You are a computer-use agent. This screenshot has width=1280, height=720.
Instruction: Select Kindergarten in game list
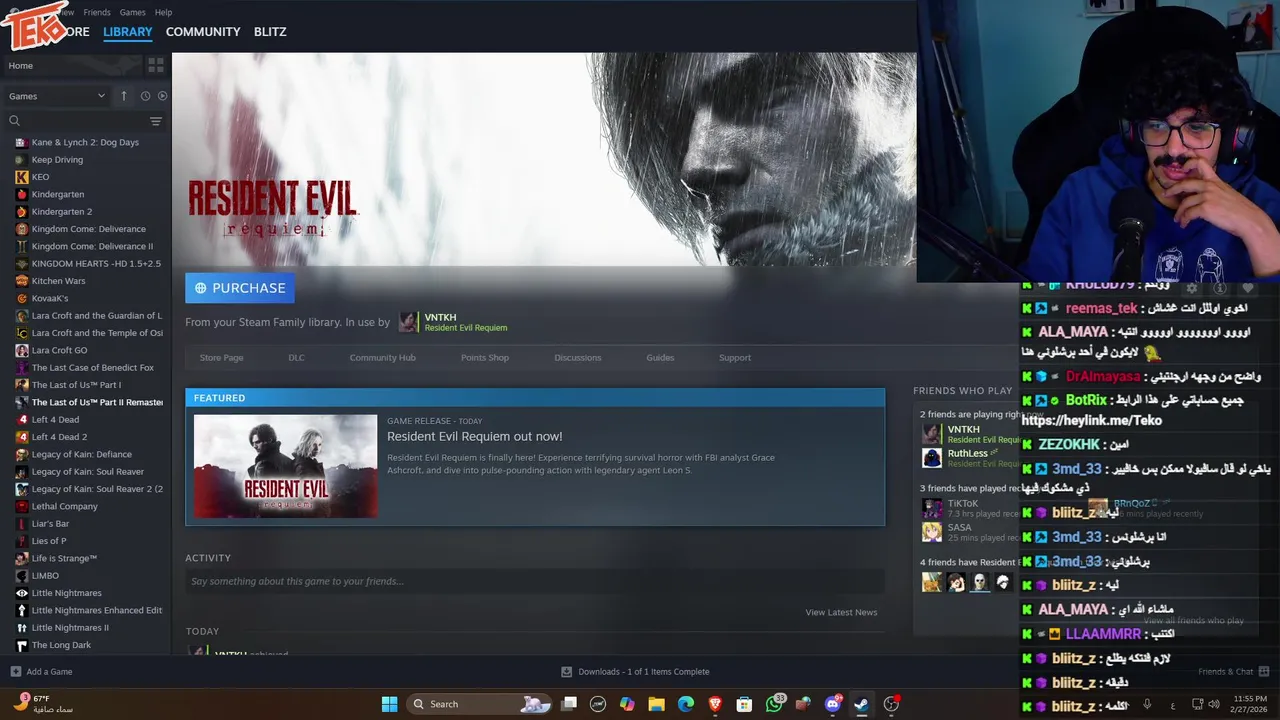point(58,194)
